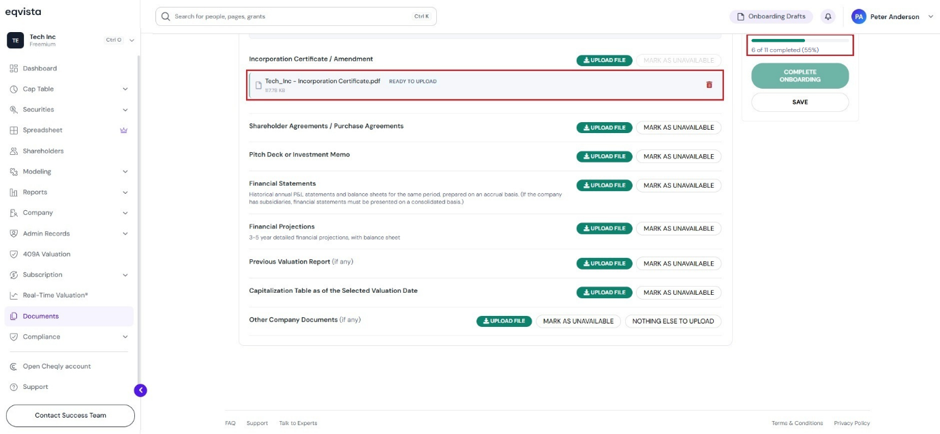The height and width of the screenshot is (434, 940).
Task: Upload file for Previous Valuation Report
Action: pos(604,264)
